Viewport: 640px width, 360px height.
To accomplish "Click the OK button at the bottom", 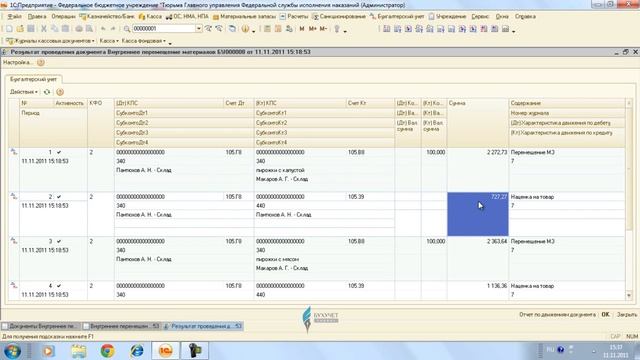I will pyautogui.click(x=605, y=315).
